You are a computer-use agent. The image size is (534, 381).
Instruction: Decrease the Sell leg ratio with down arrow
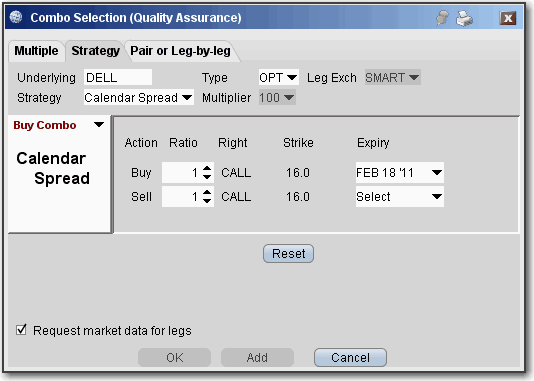point(207,201)
